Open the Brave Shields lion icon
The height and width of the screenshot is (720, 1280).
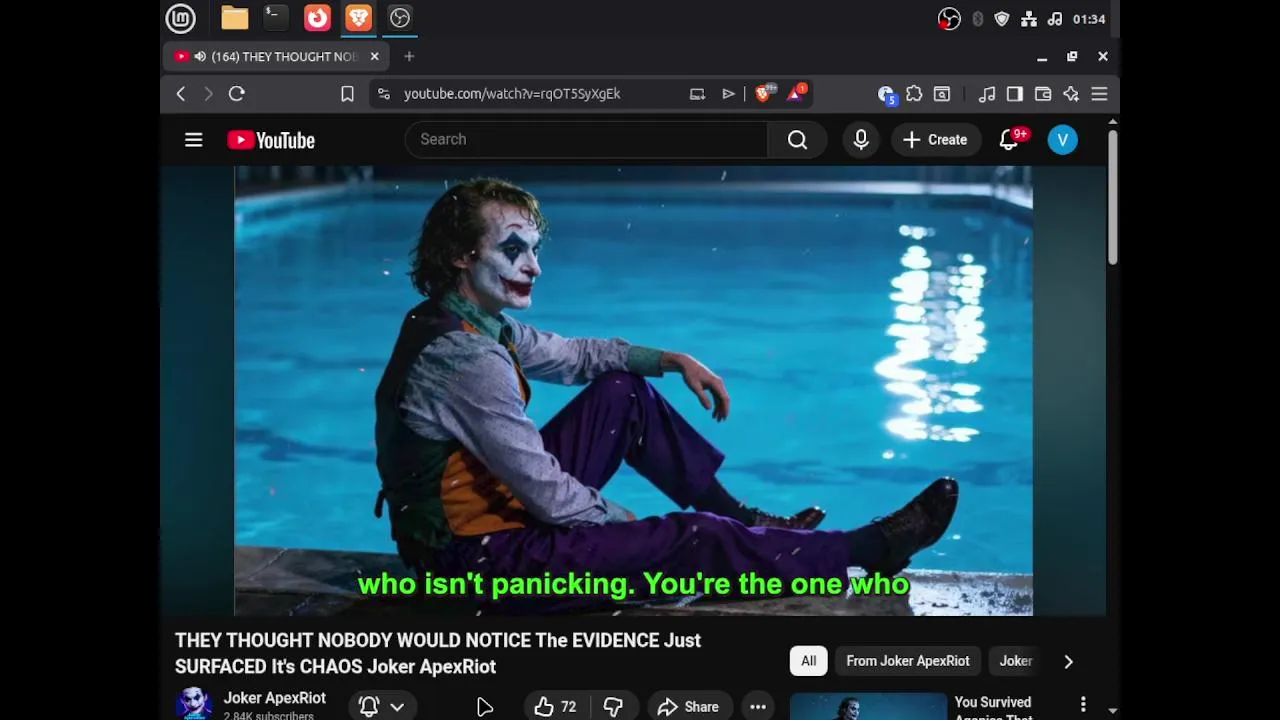point(764,94)
